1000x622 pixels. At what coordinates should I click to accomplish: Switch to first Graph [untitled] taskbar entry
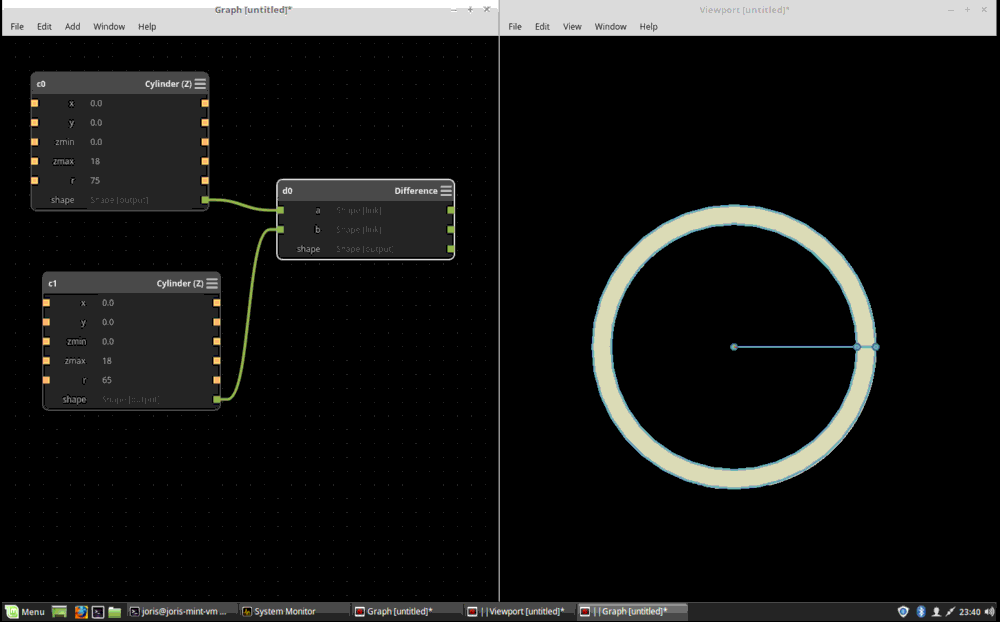406,611
